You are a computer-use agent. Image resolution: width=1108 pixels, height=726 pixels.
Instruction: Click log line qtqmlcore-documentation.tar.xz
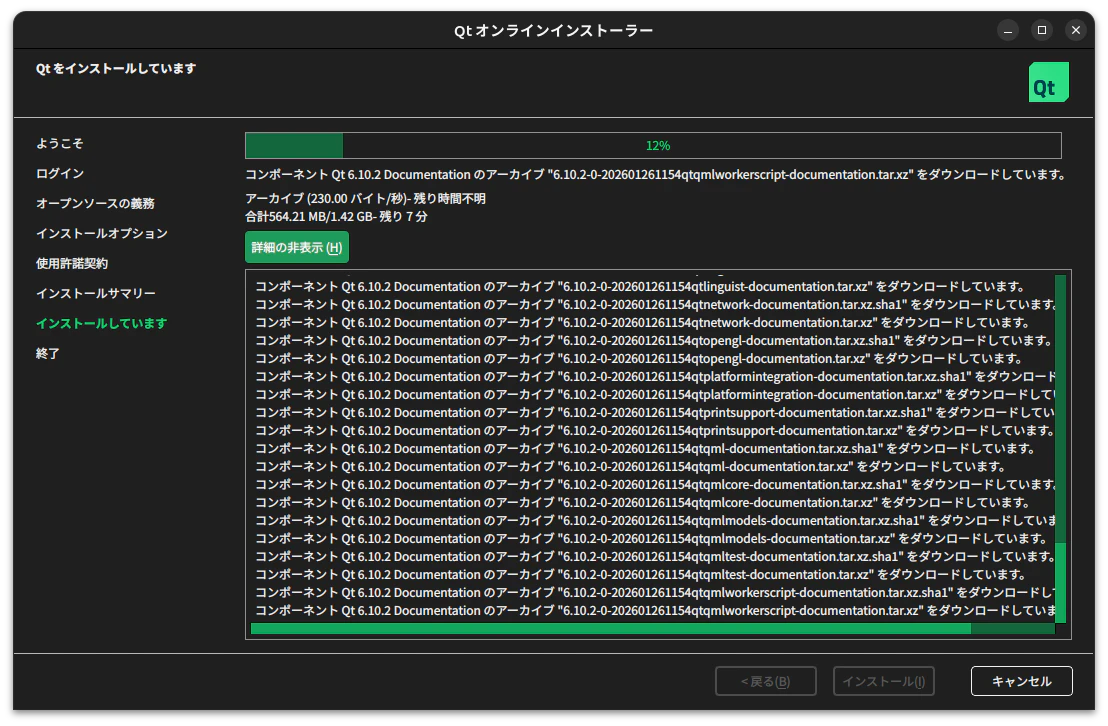pyautogui.click(x=643, y=503)
